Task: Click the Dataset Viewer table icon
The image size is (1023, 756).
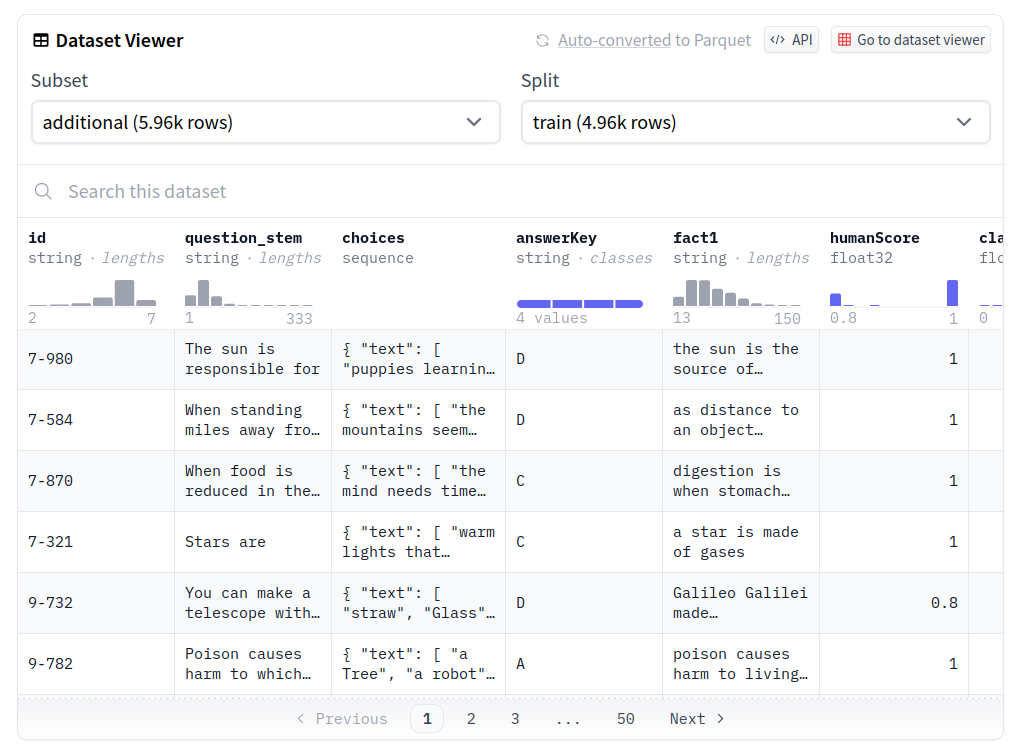Action: (x=41, y=41)
